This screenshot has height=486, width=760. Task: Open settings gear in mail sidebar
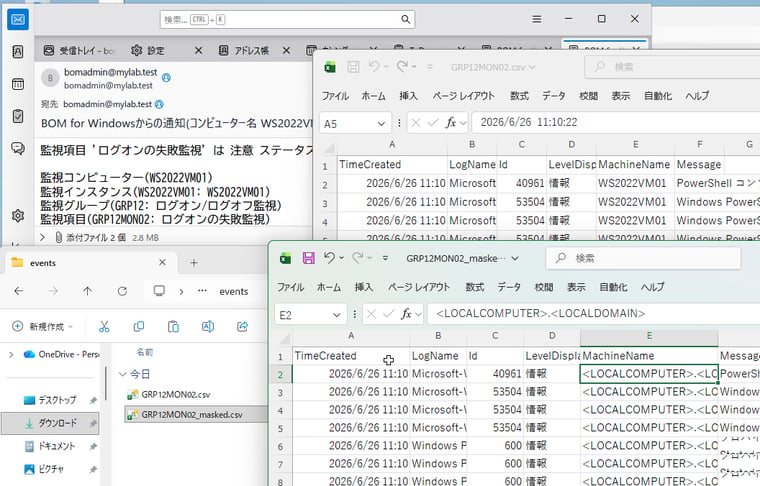(18, 215)
